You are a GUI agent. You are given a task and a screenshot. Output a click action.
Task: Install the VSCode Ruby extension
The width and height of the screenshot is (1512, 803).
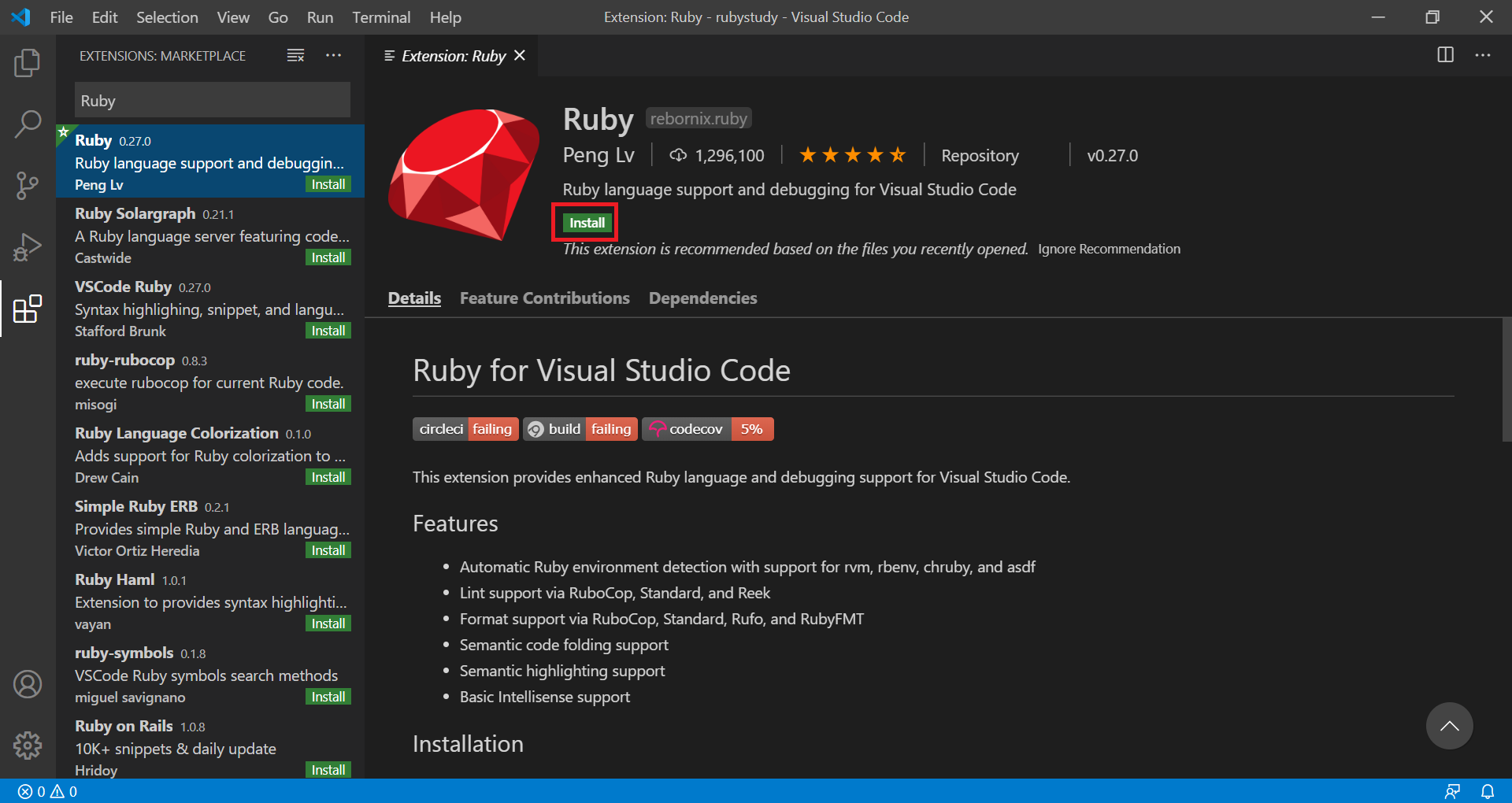(x=328, y=331)
